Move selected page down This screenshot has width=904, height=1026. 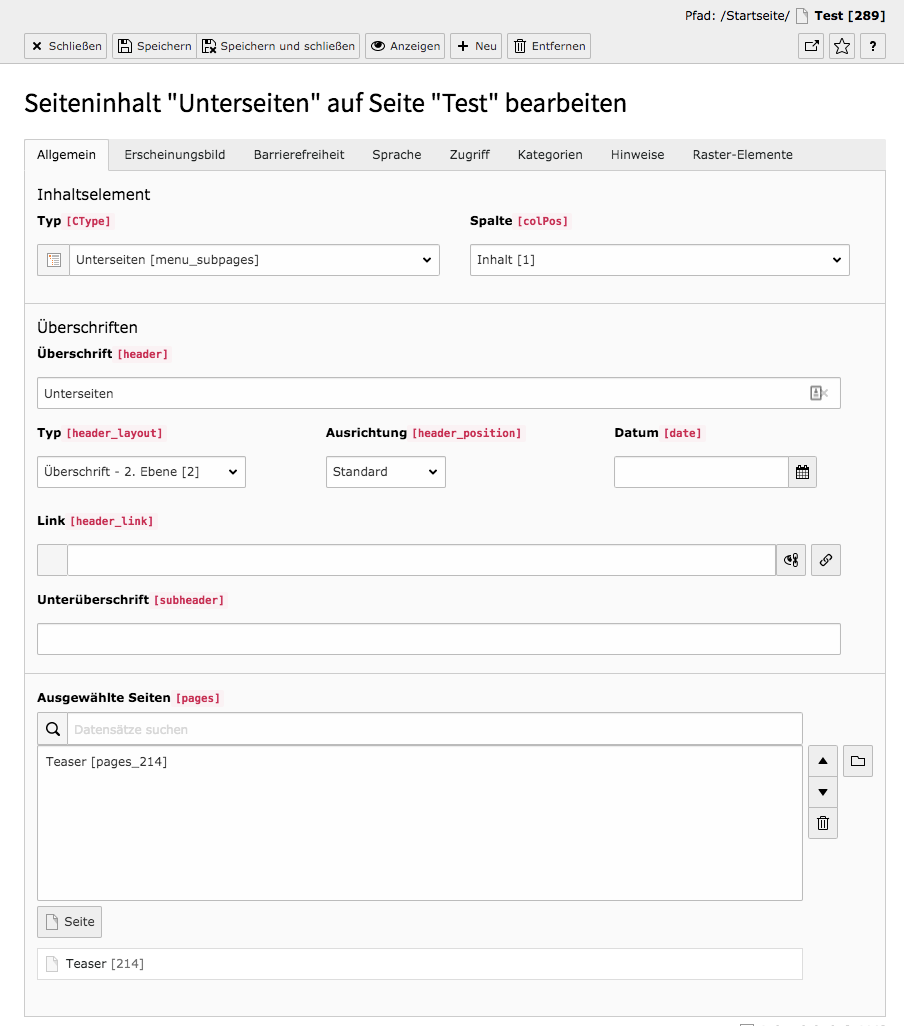(x=823, y=792)
